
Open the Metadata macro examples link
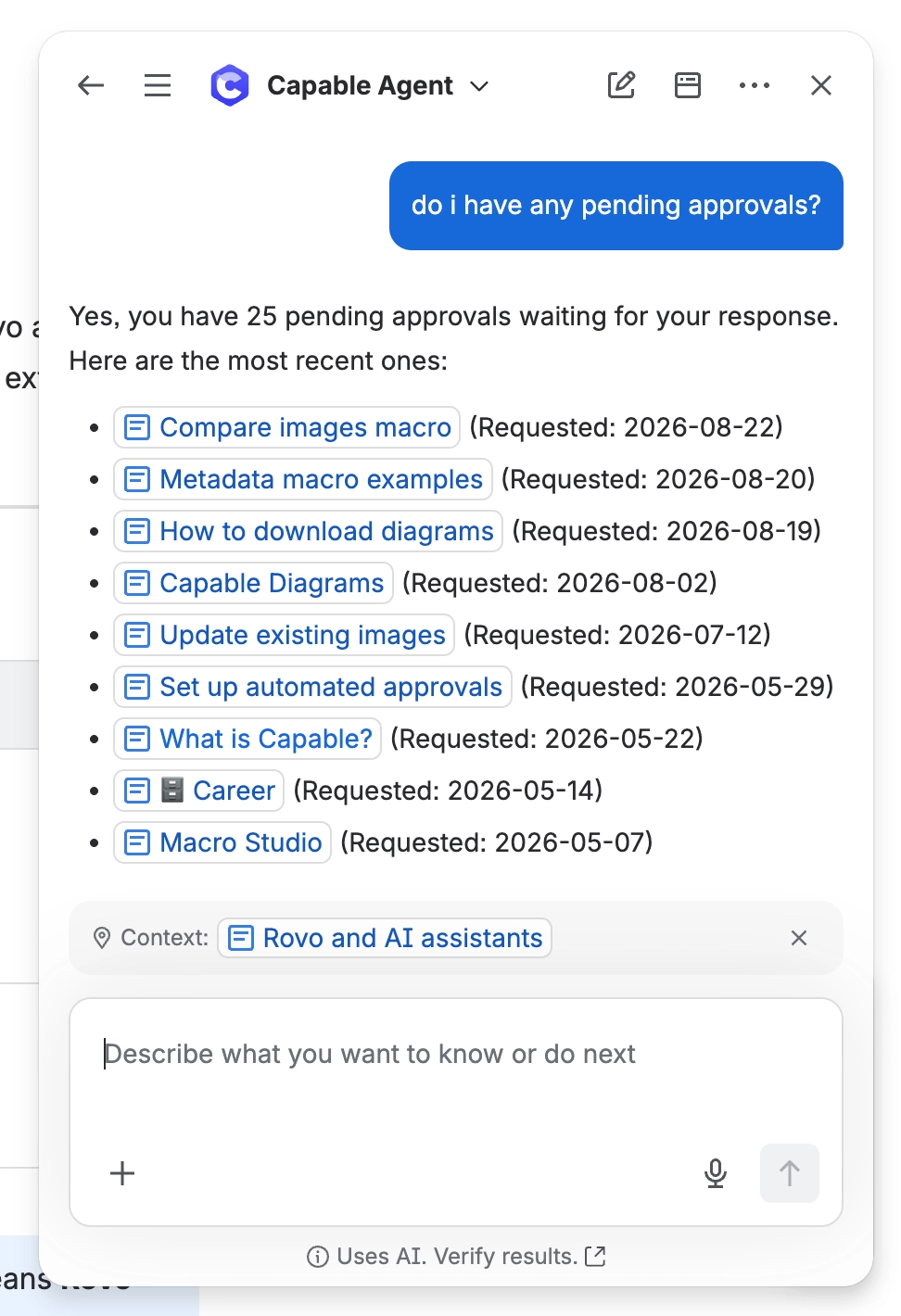pos(303,479)
